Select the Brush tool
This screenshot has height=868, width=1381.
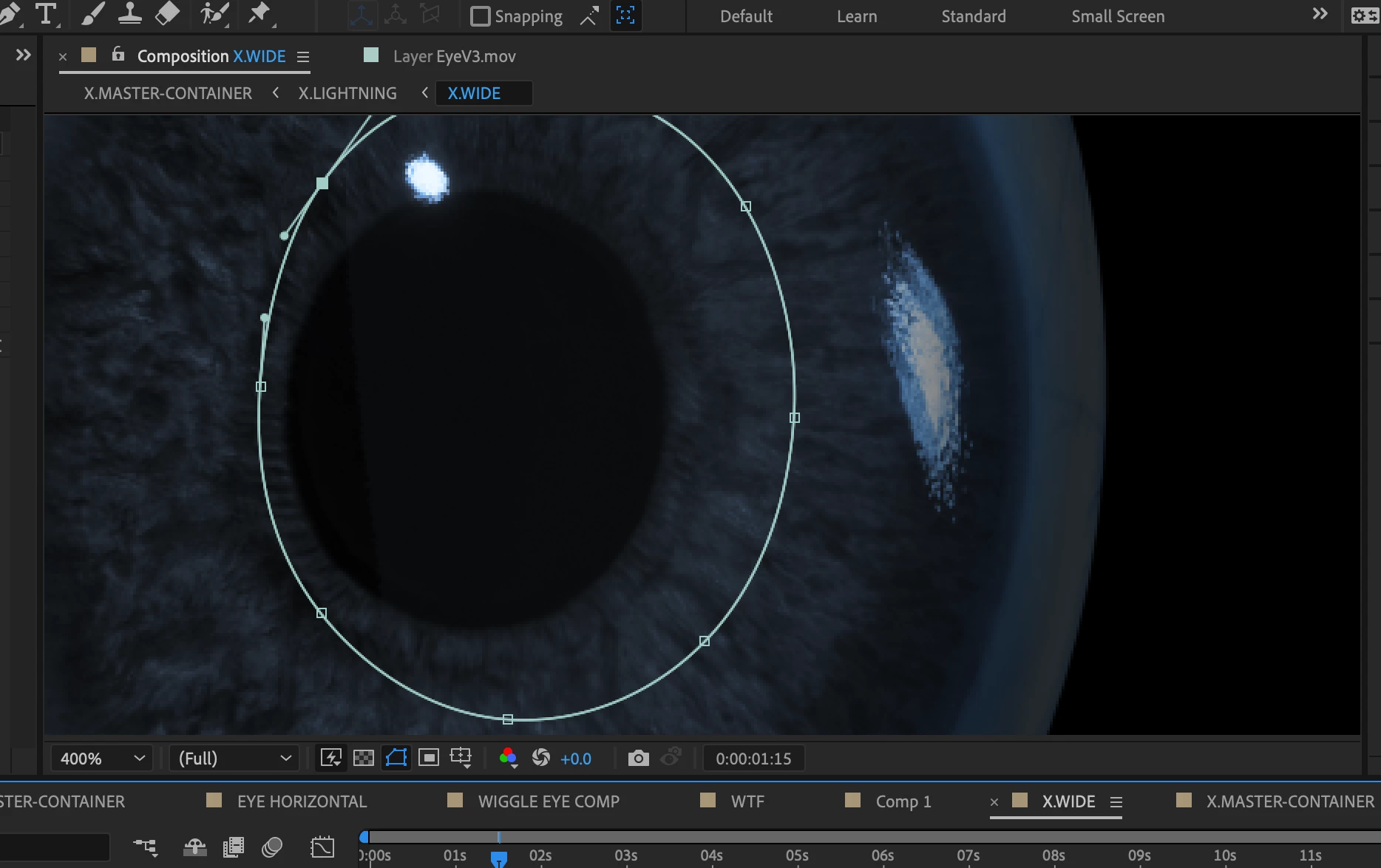point(92,13)
